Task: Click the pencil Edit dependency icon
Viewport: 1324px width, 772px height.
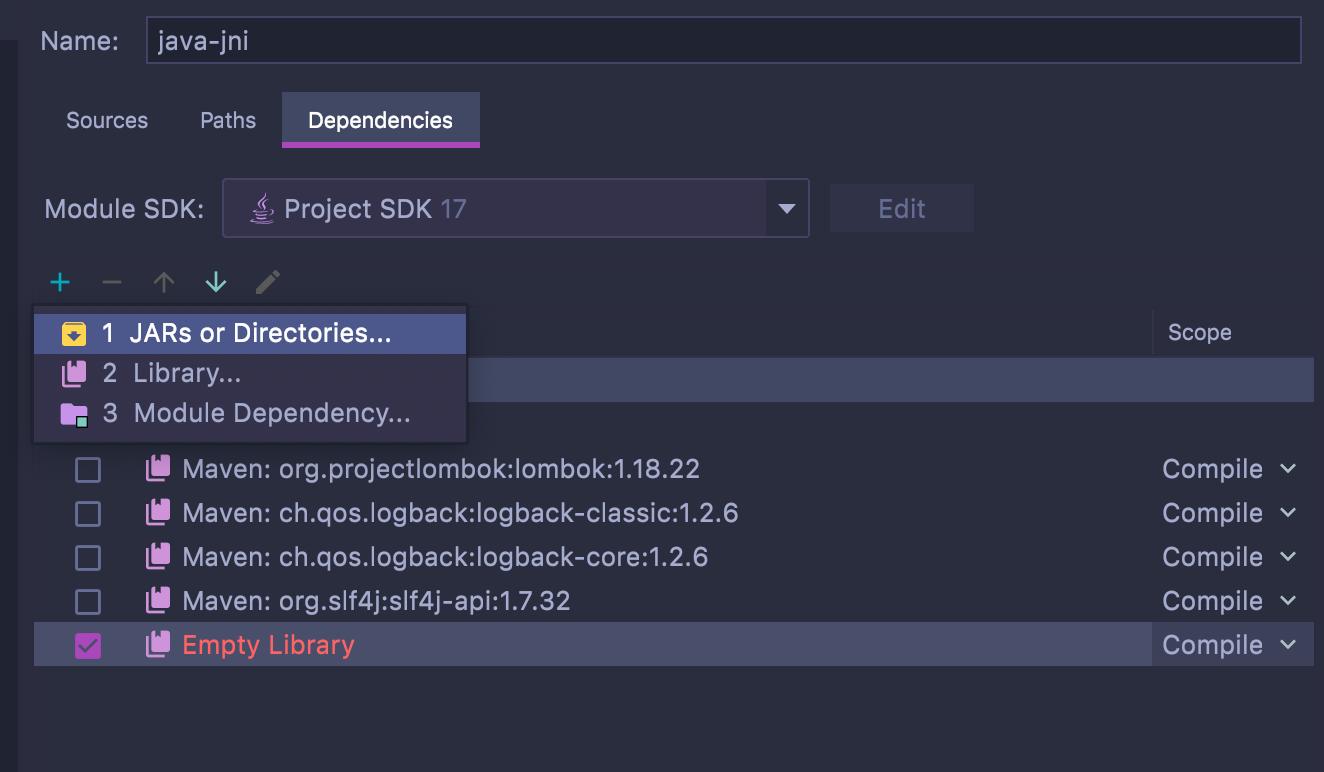Action: (x=267, y=283)
